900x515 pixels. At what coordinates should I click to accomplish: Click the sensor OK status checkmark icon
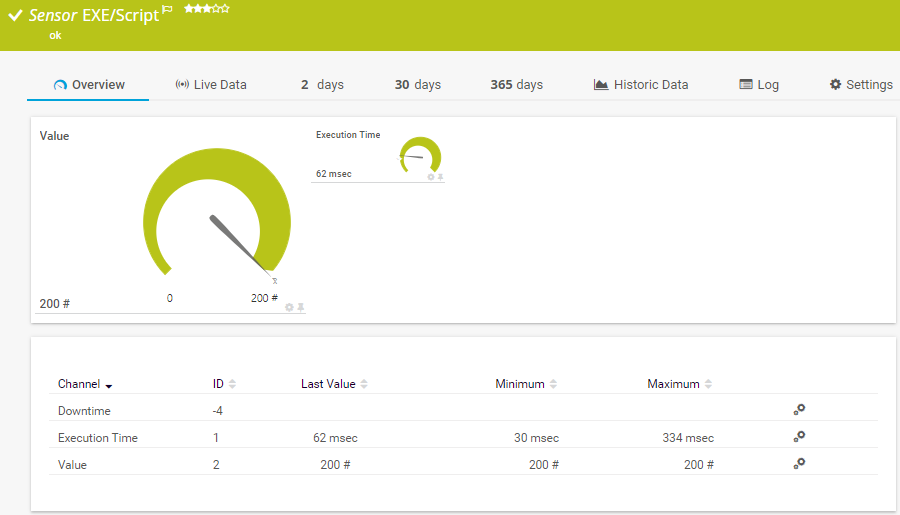(15, 16)
